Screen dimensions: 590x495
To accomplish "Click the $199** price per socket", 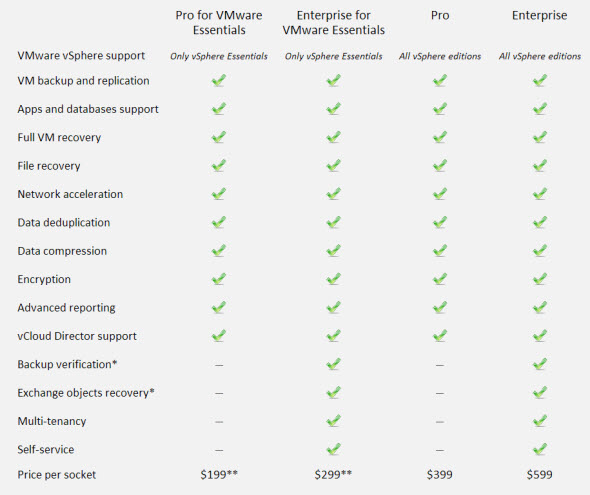I will (219, 475).
